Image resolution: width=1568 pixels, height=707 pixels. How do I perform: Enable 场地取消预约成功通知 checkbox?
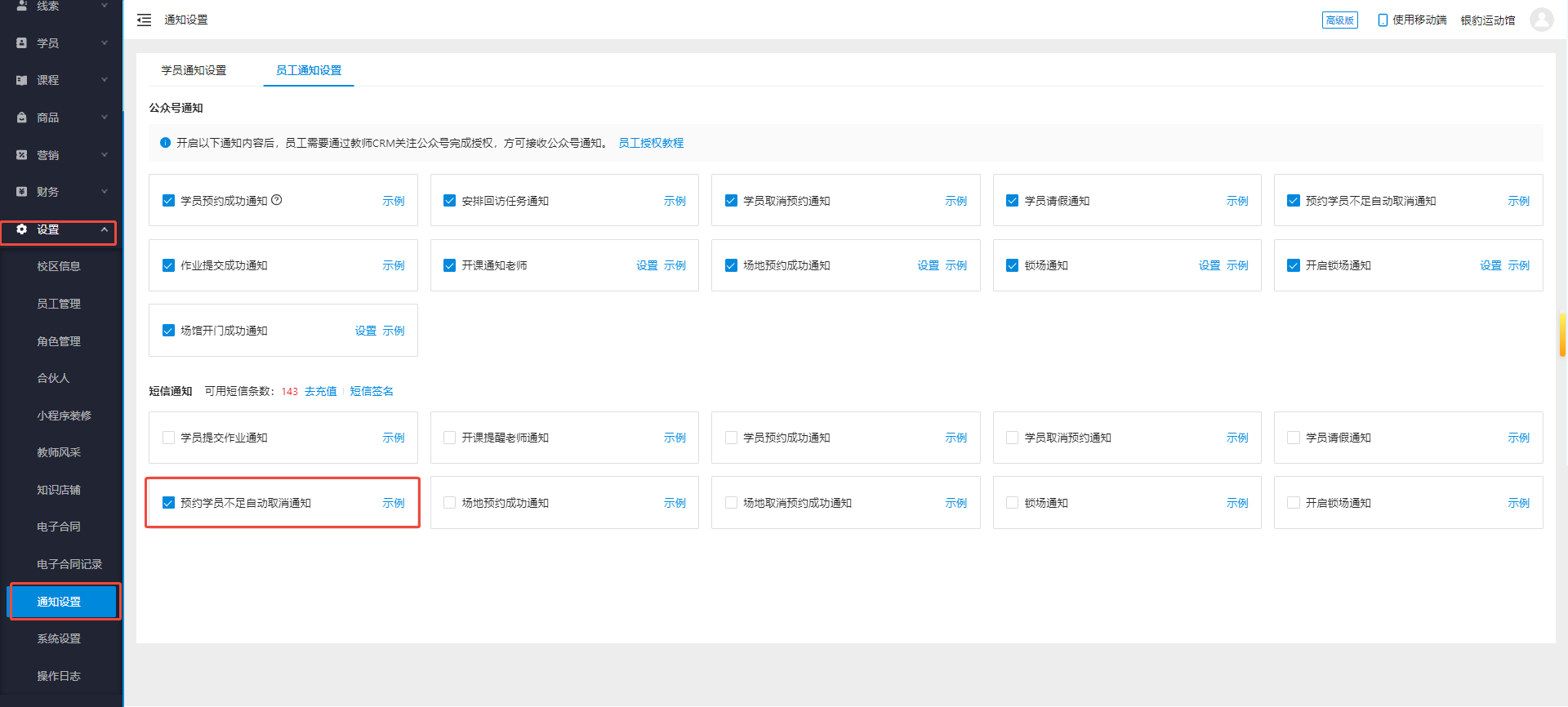tap(731, 503)
